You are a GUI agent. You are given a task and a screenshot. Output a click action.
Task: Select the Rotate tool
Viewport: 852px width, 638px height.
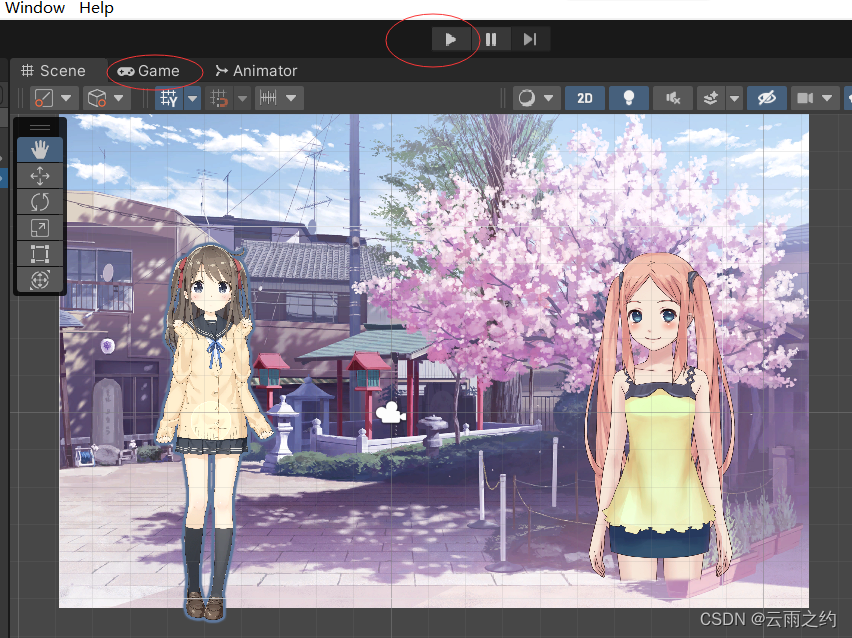[40, 202]
